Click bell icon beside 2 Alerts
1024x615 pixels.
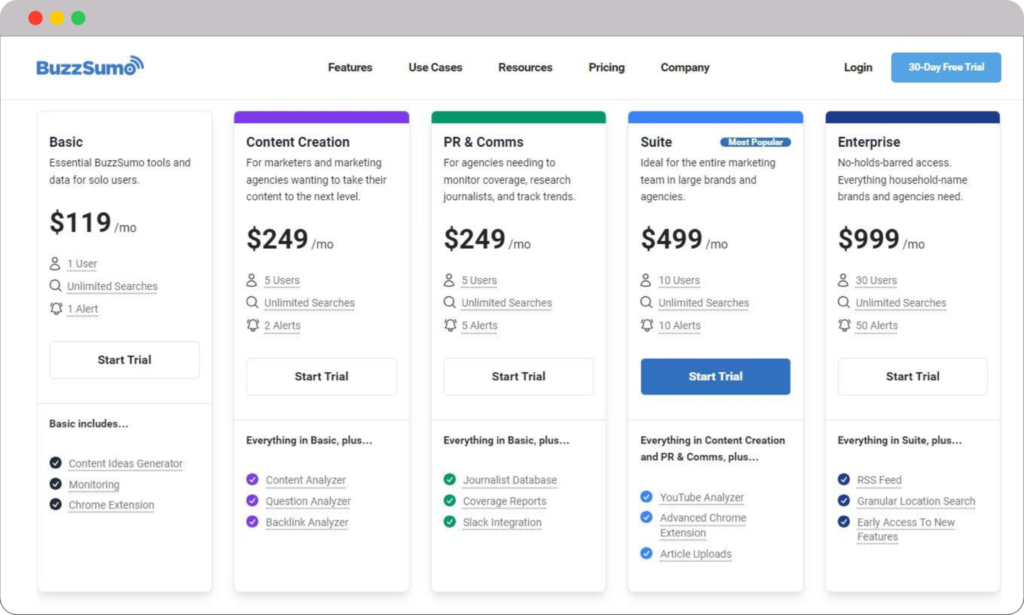(x=253, y=325)
